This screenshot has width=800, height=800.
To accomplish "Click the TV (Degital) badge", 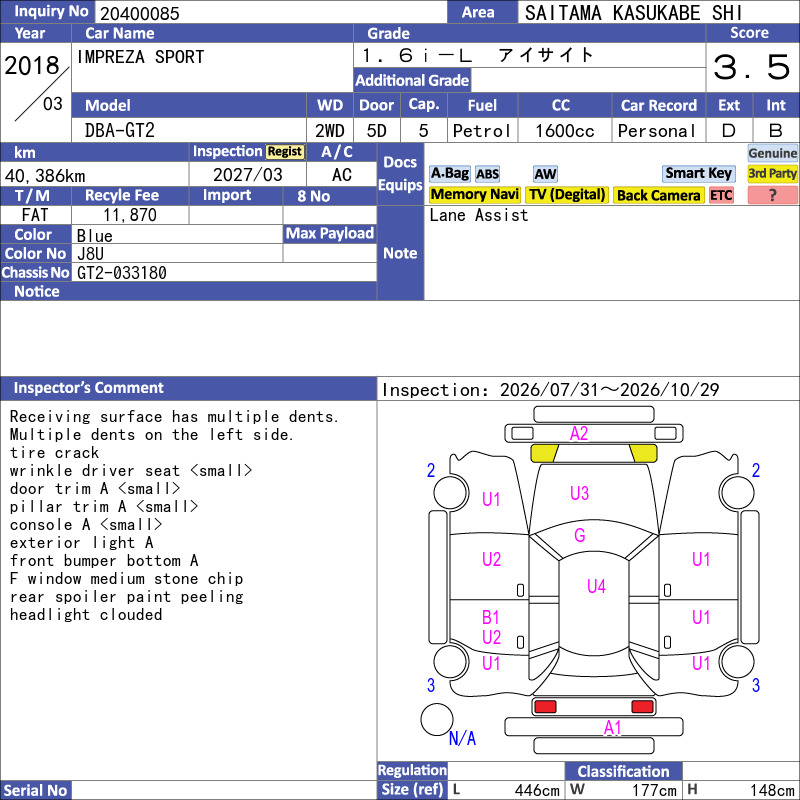I will (x=567, y=194).
